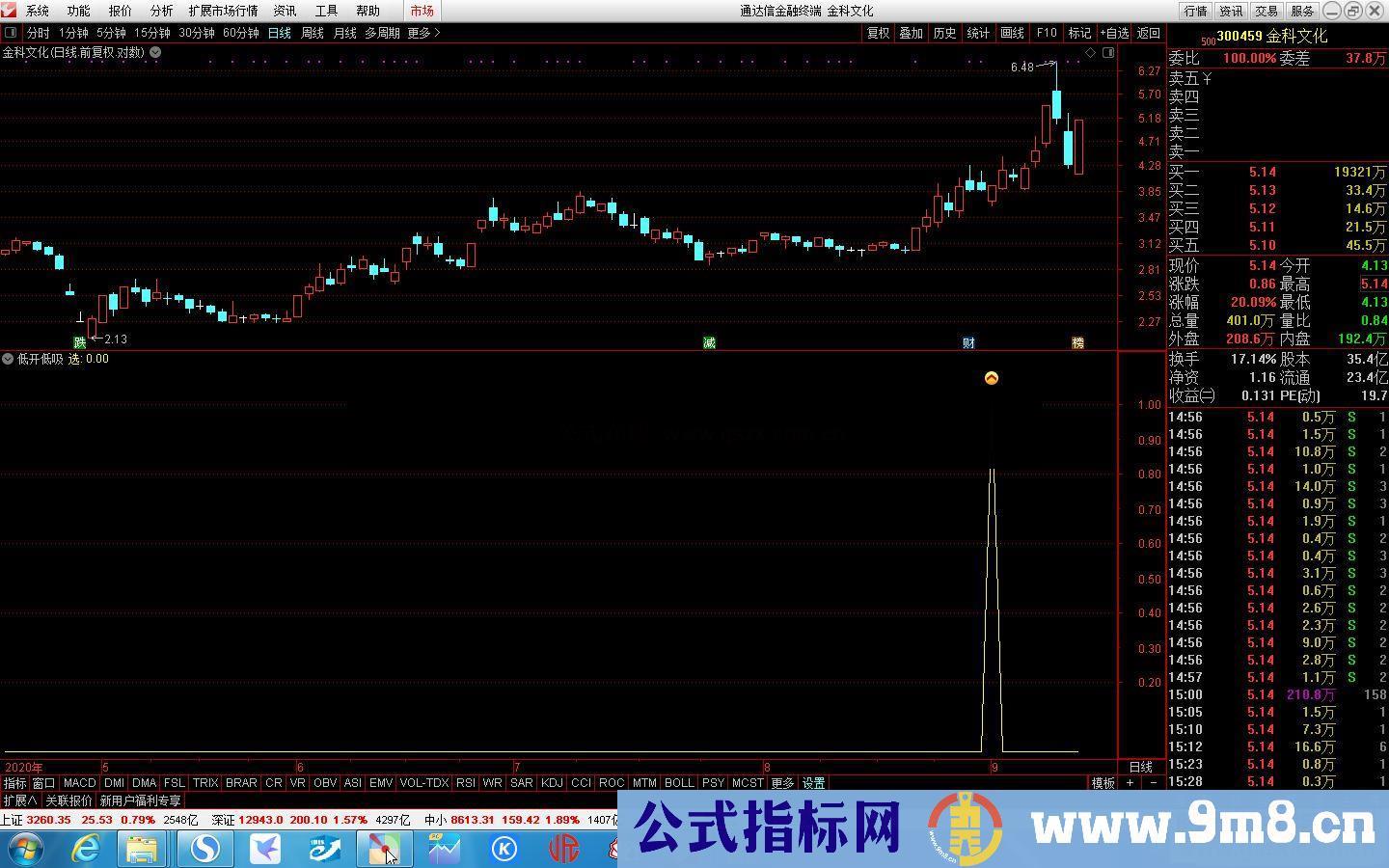
Task: Click stock code 300459 in quote panel
Action: coord(1239,36)
